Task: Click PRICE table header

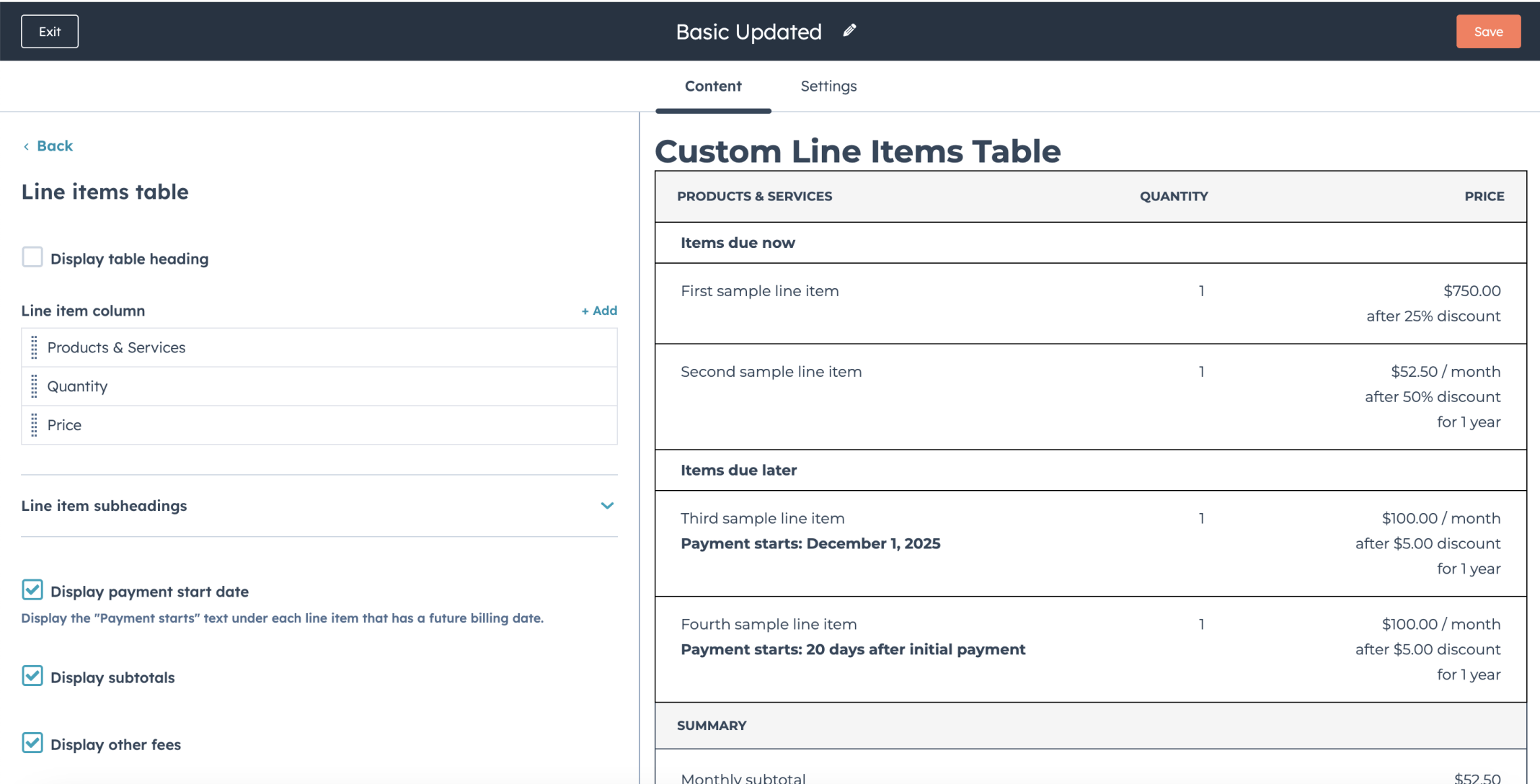Action: click(1484, 196)
